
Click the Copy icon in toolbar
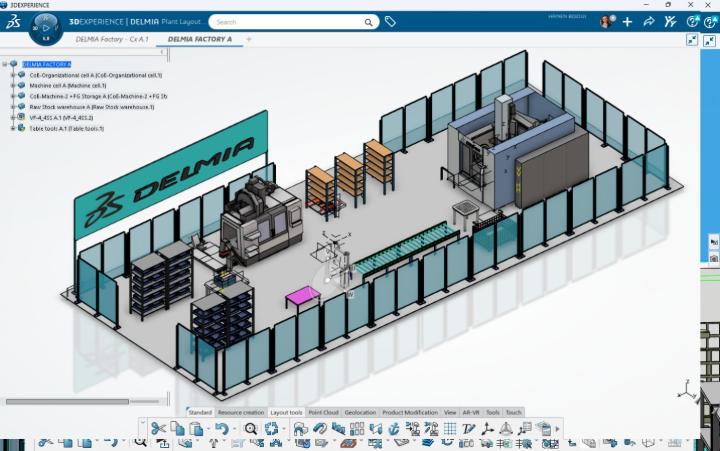point(177,429)
